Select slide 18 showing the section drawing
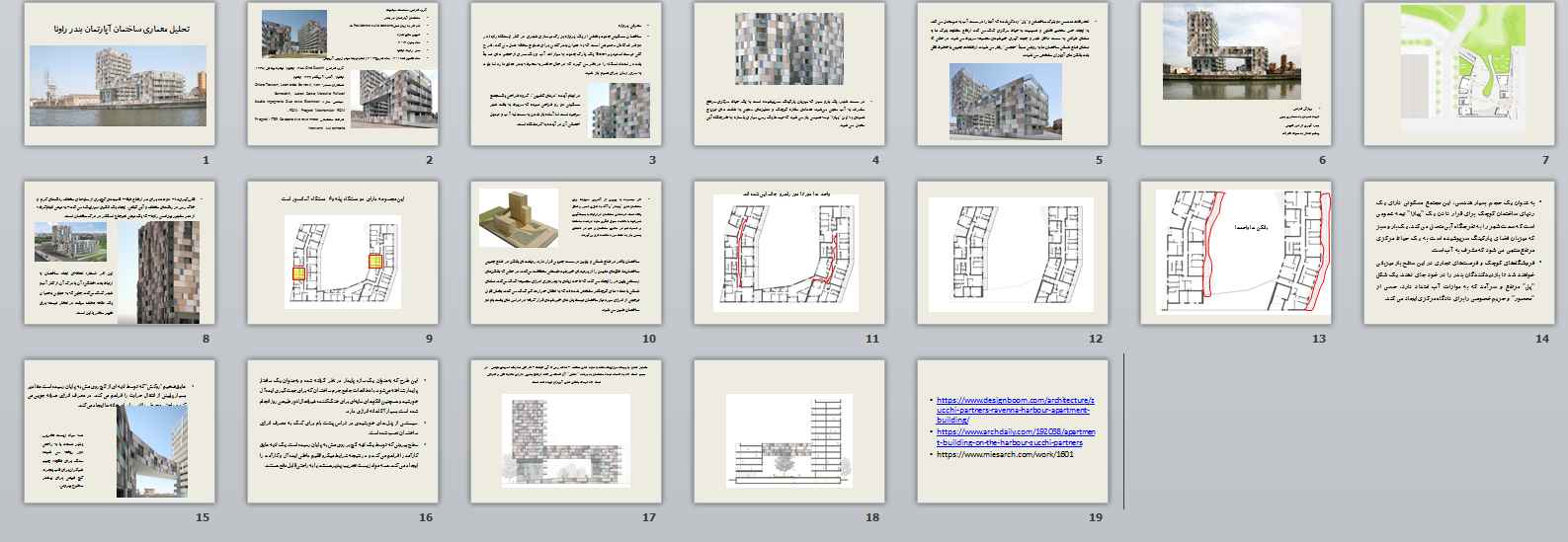 (788, 432)
